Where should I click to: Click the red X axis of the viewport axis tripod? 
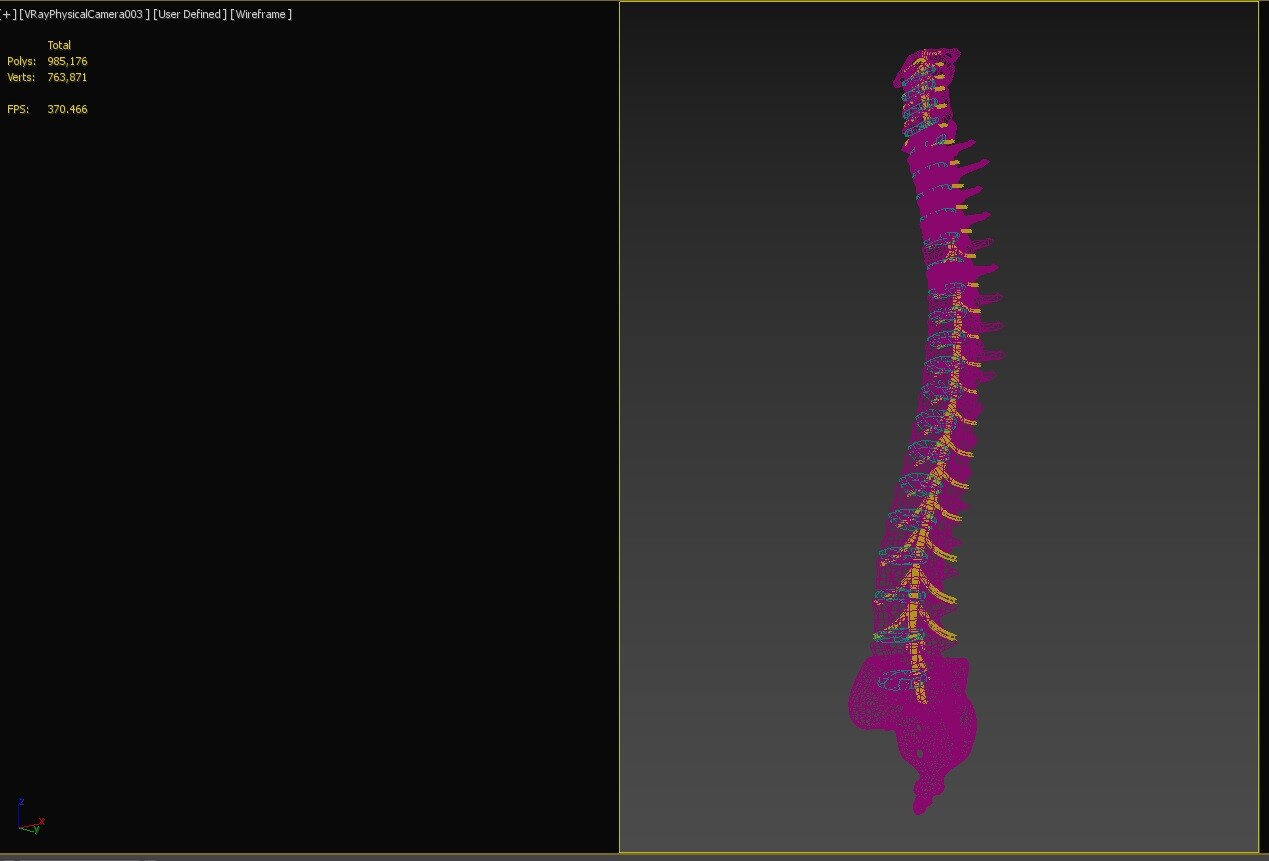40,822
